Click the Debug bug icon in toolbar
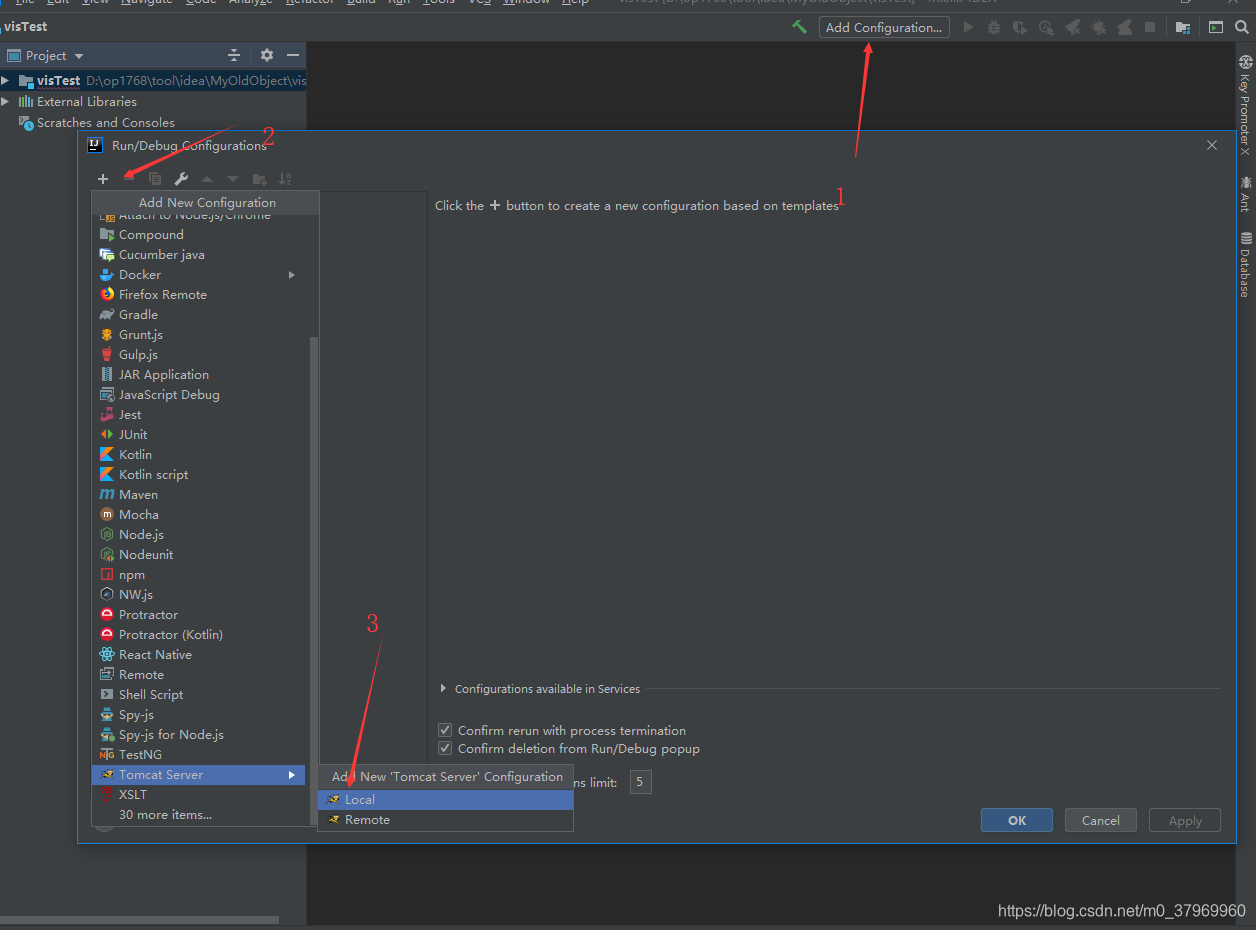The height and width of the screenshot is (930, 1256). pos(994,27)
